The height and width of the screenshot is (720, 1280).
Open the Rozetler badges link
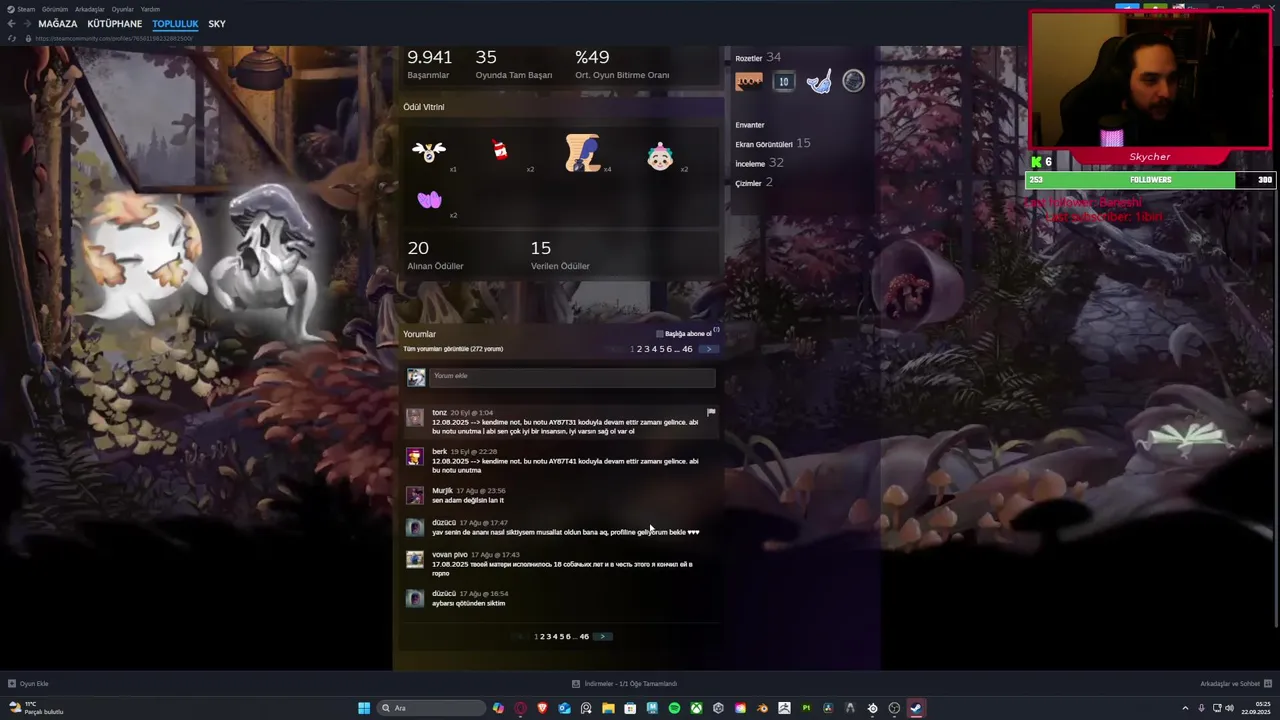(758, 58)
